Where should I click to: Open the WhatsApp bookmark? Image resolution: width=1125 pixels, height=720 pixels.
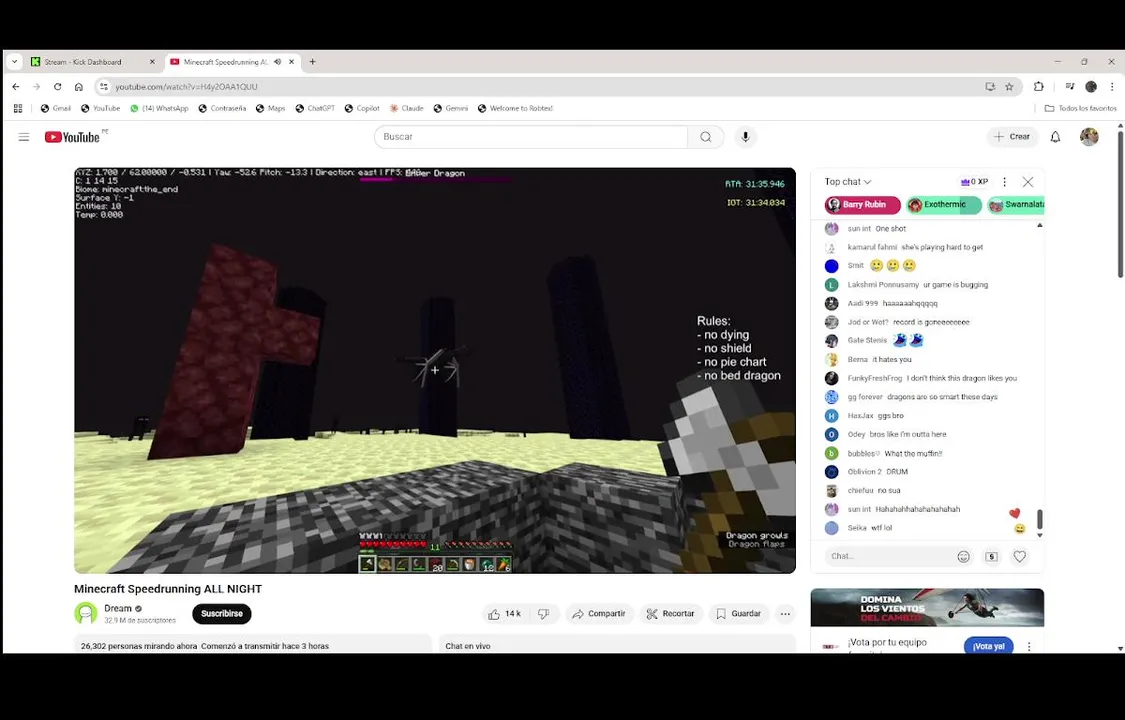pos(159,108)
